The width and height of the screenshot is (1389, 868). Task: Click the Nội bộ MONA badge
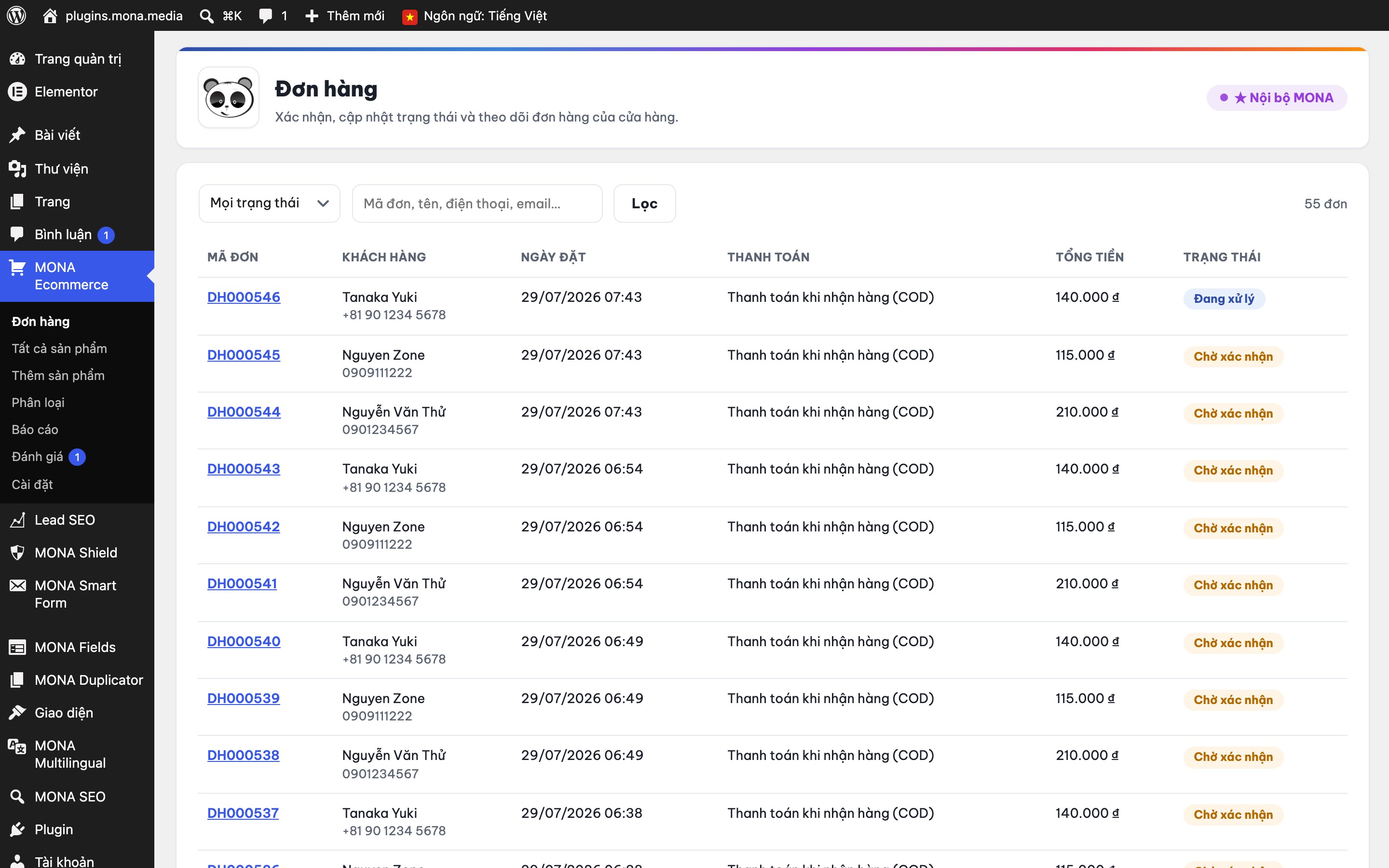tap(1277, 97)
